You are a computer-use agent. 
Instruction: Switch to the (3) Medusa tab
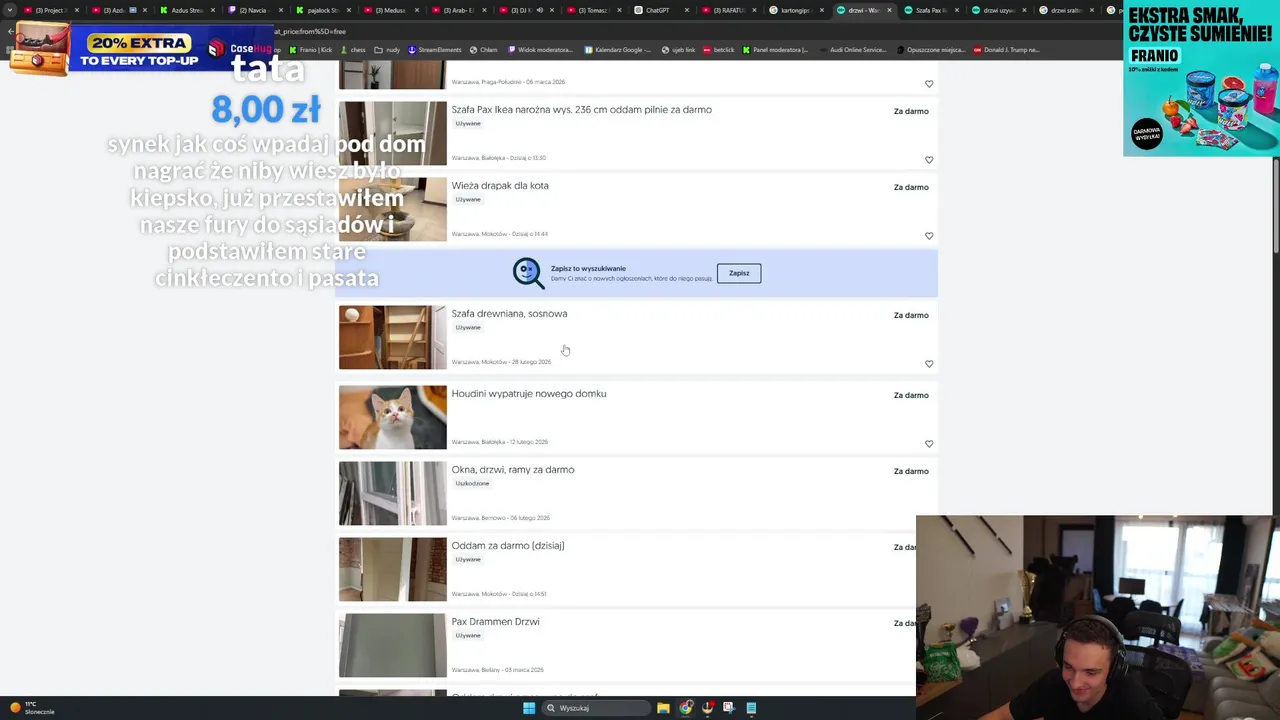point(388,10)
